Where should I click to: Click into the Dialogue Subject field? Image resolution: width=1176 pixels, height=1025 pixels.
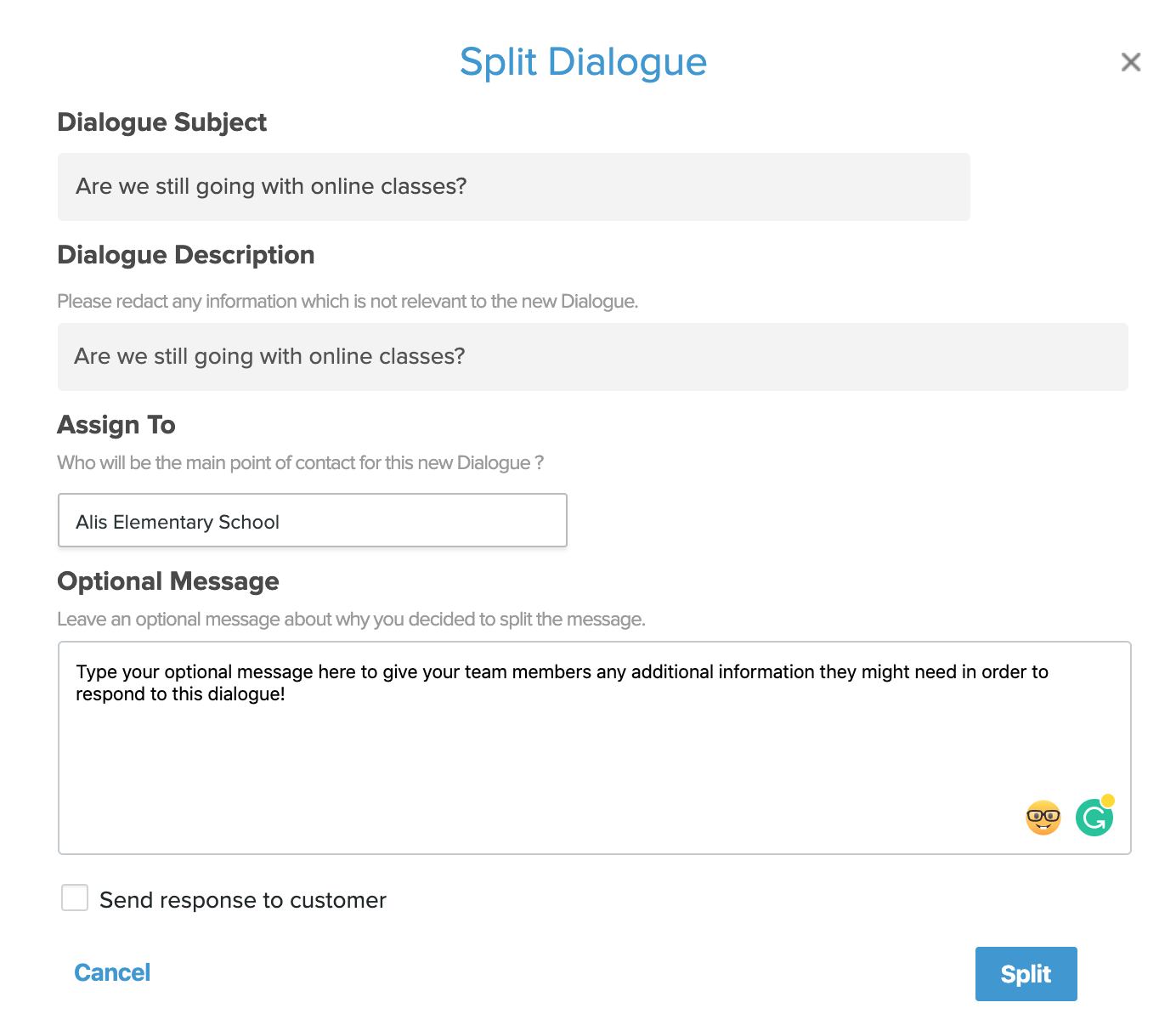tap(513, 187)
